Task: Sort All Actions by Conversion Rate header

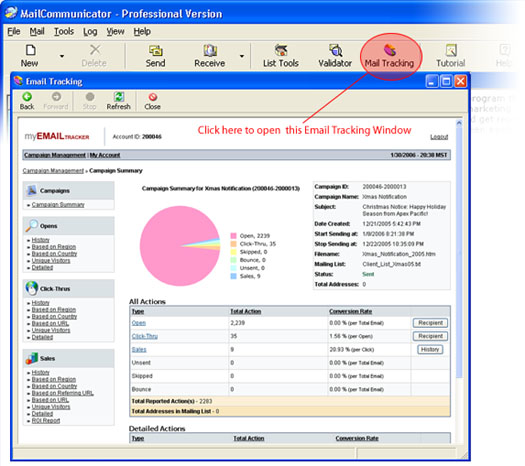Action: tap(351, 311)
